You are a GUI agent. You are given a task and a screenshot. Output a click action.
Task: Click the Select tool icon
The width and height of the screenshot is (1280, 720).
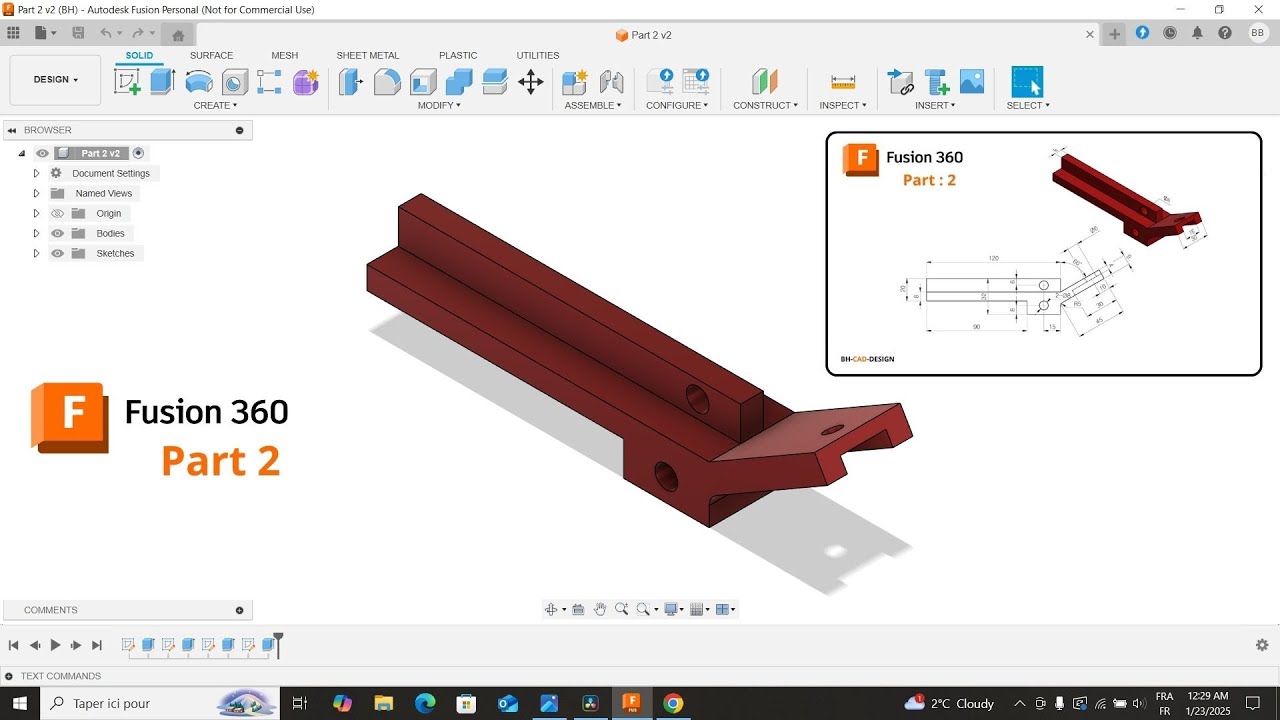[x=1027, y=82]
